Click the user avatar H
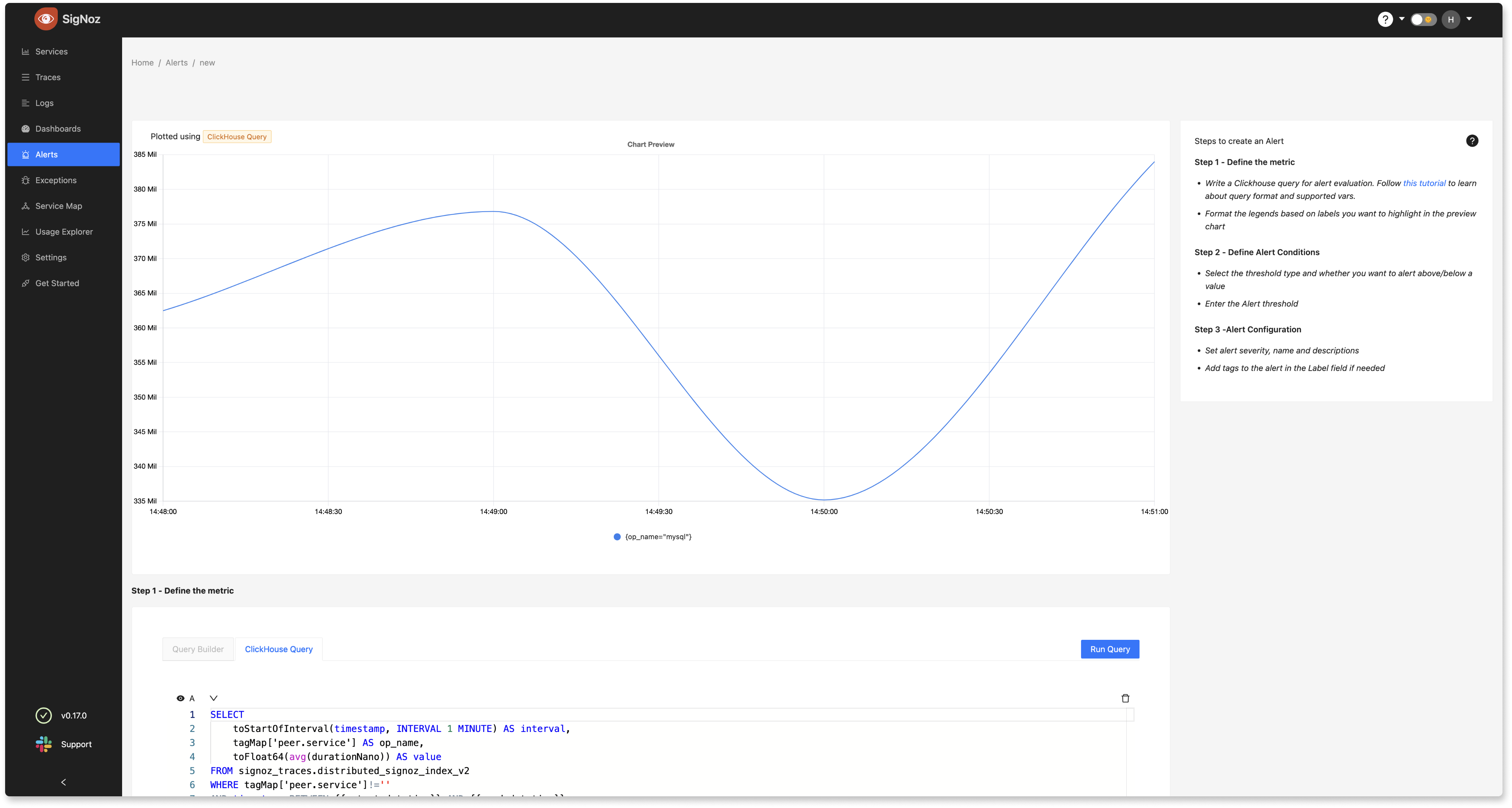The width and height of the screenshot is (1512, 808). [x=1450, y=19]
